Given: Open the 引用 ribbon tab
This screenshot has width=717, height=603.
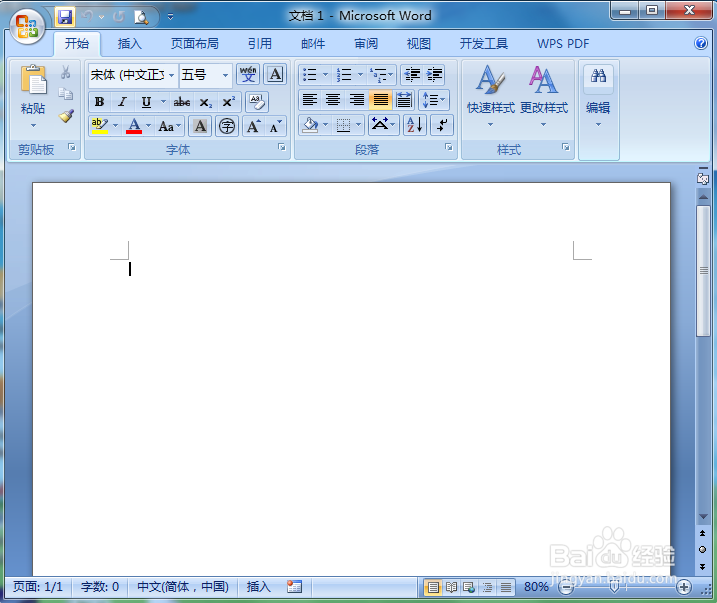Looking at the screenshot, I should tap(260, 43).
